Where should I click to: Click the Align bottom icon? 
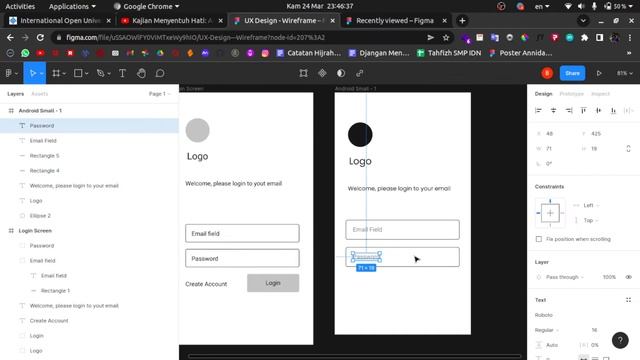tap(613, 111)
